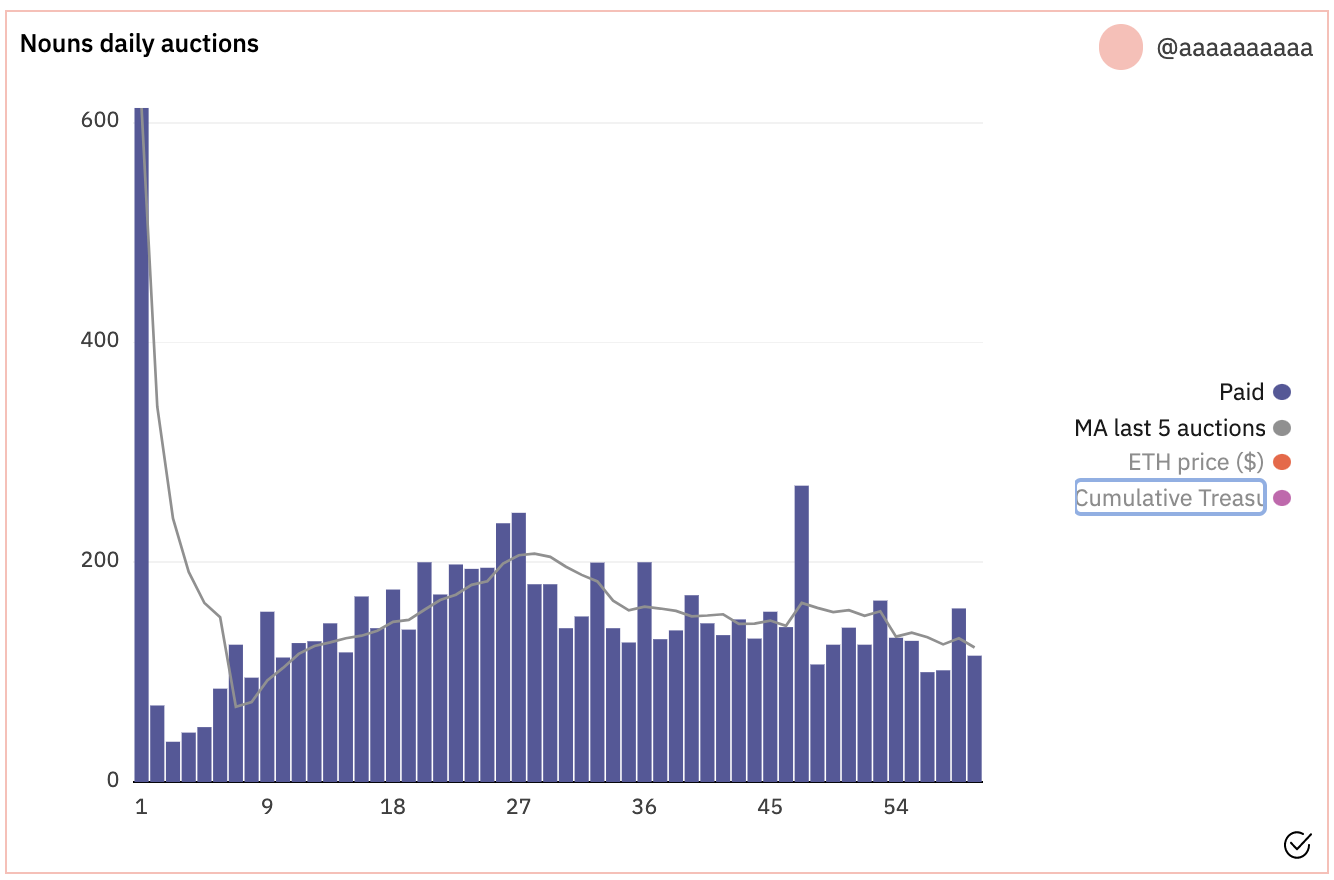Open the @aaaaaaaaaa profile link
The height and width of the screenshot is (880, 1334).
[1234, 48]
